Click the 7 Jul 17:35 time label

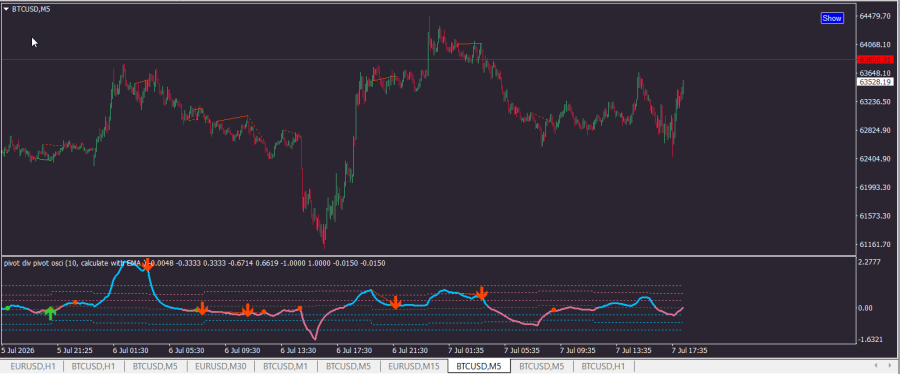[690, 350]
